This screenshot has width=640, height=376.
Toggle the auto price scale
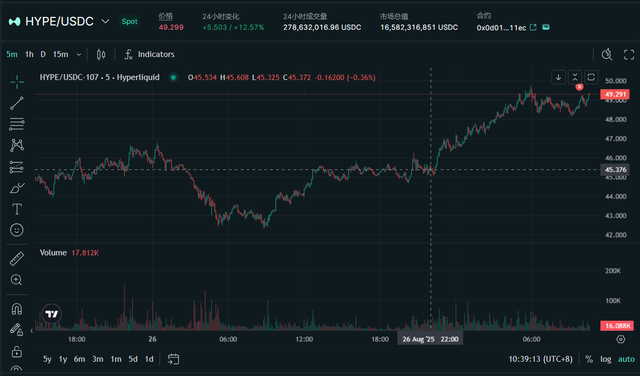pyautogui.click(x=627, y=359)
